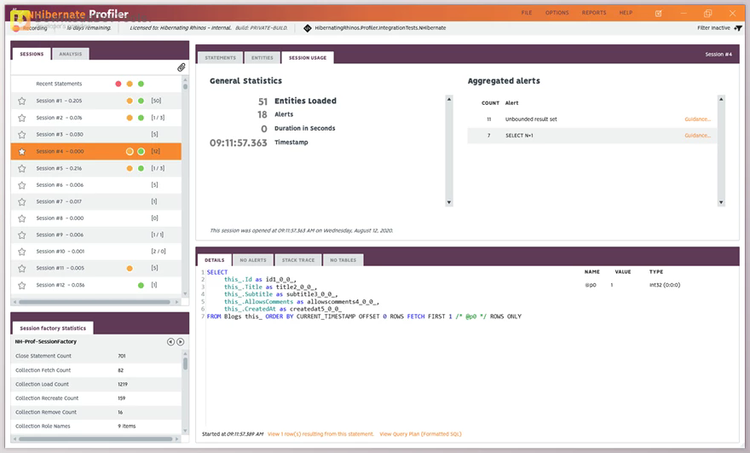Click the Filter Inactive label
The width and height of the screenshot is (750, 453).
coord(714,28)
